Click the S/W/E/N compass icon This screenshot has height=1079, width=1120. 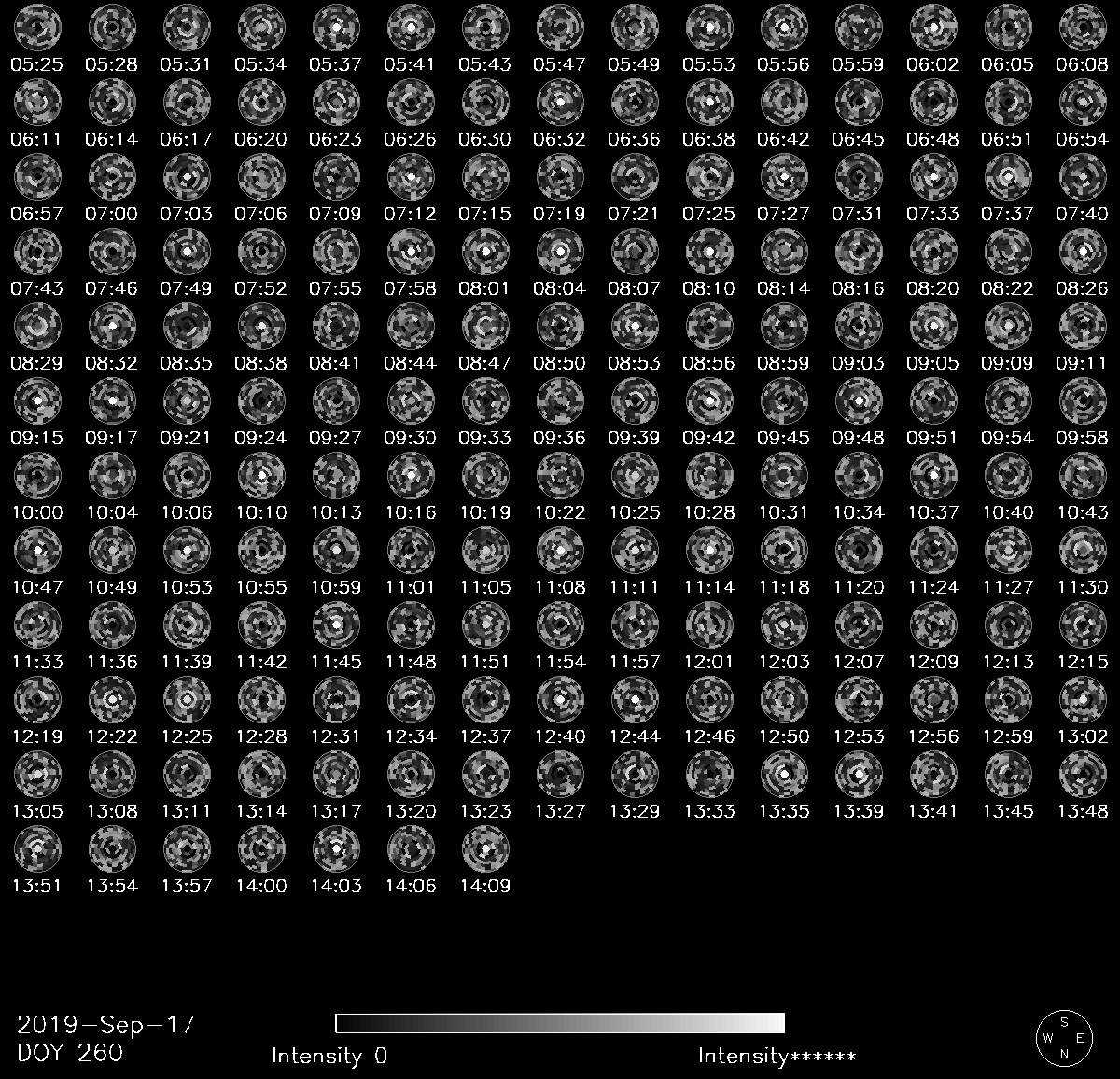1063,1037
